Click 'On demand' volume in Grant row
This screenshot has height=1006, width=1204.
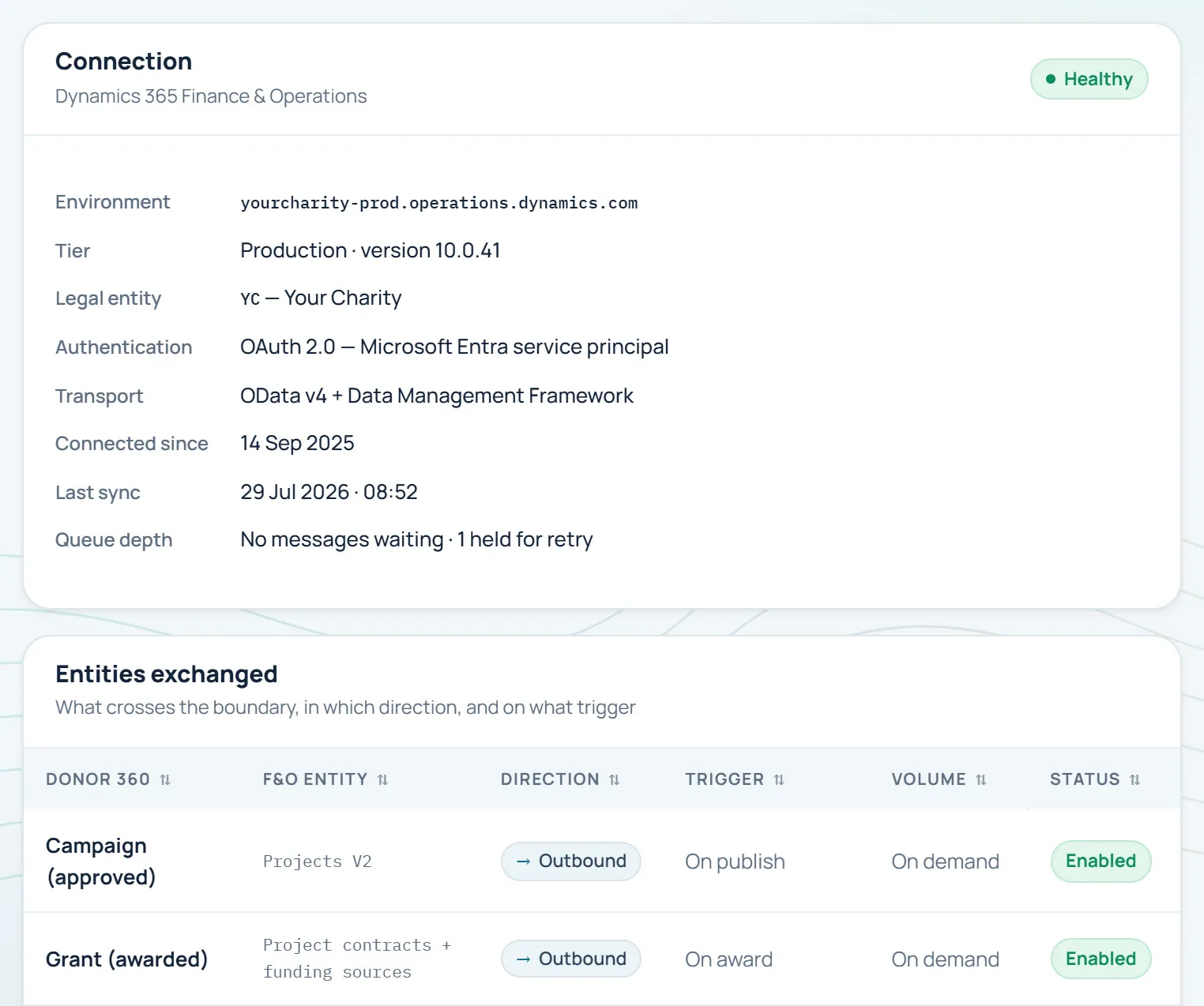click(945, 959)
